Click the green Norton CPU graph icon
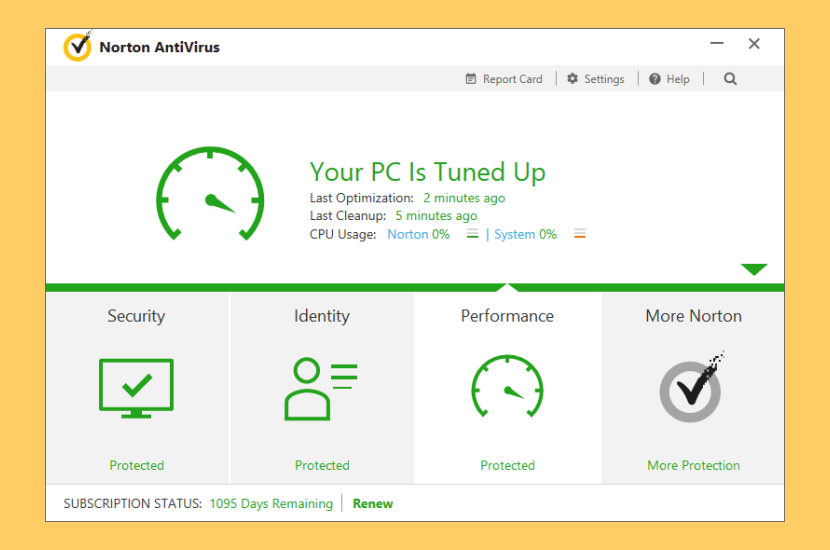Screen dimensions: 830x550 pyautogui.click(x=473, y=233)
